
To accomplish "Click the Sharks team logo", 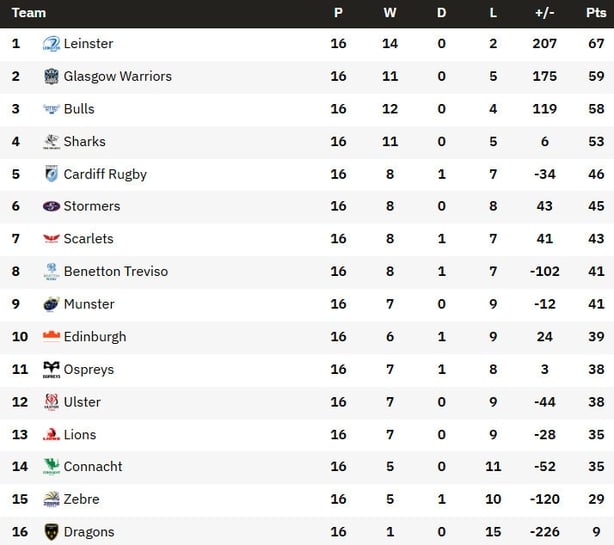I will point(51,142).
